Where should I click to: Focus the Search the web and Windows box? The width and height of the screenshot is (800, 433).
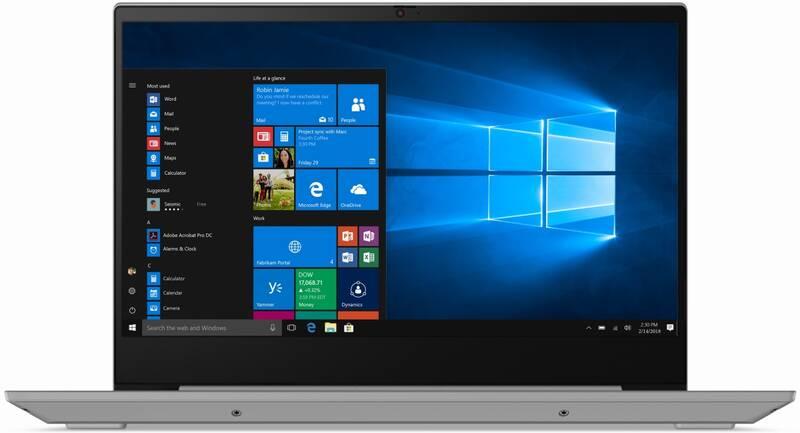(212, 328)
